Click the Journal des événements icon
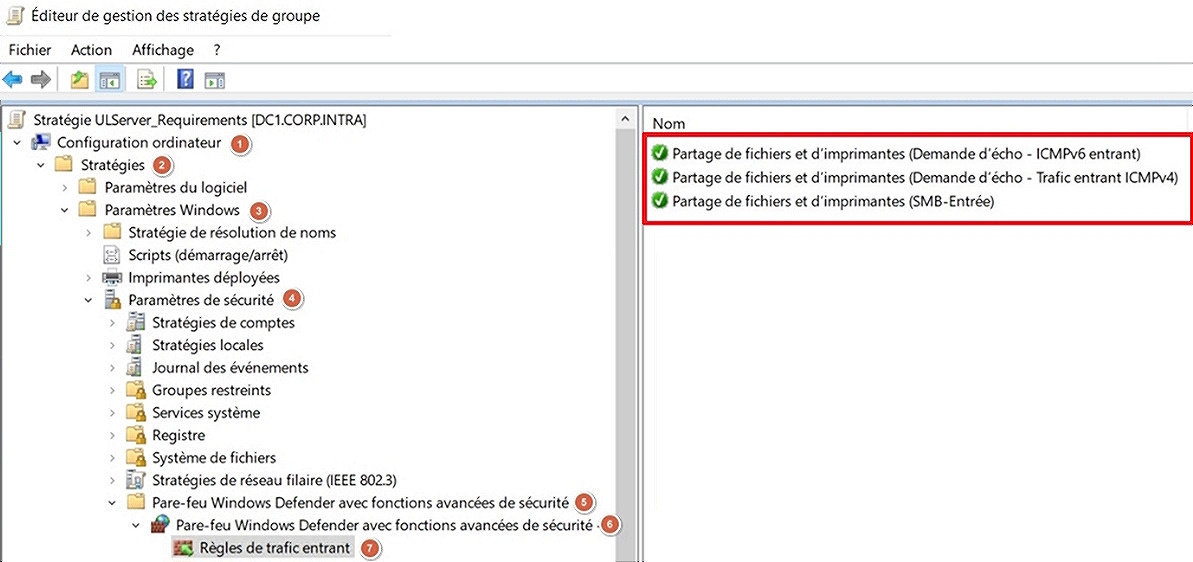 pyautogui.click(x=136, y=367)
